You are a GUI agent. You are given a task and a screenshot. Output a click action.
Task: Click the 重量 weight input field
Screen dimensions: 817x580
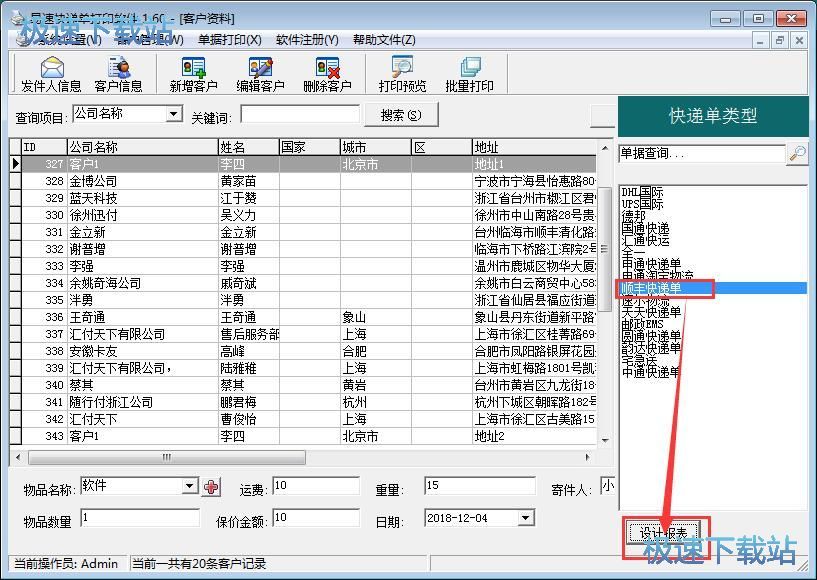[480, 486]
